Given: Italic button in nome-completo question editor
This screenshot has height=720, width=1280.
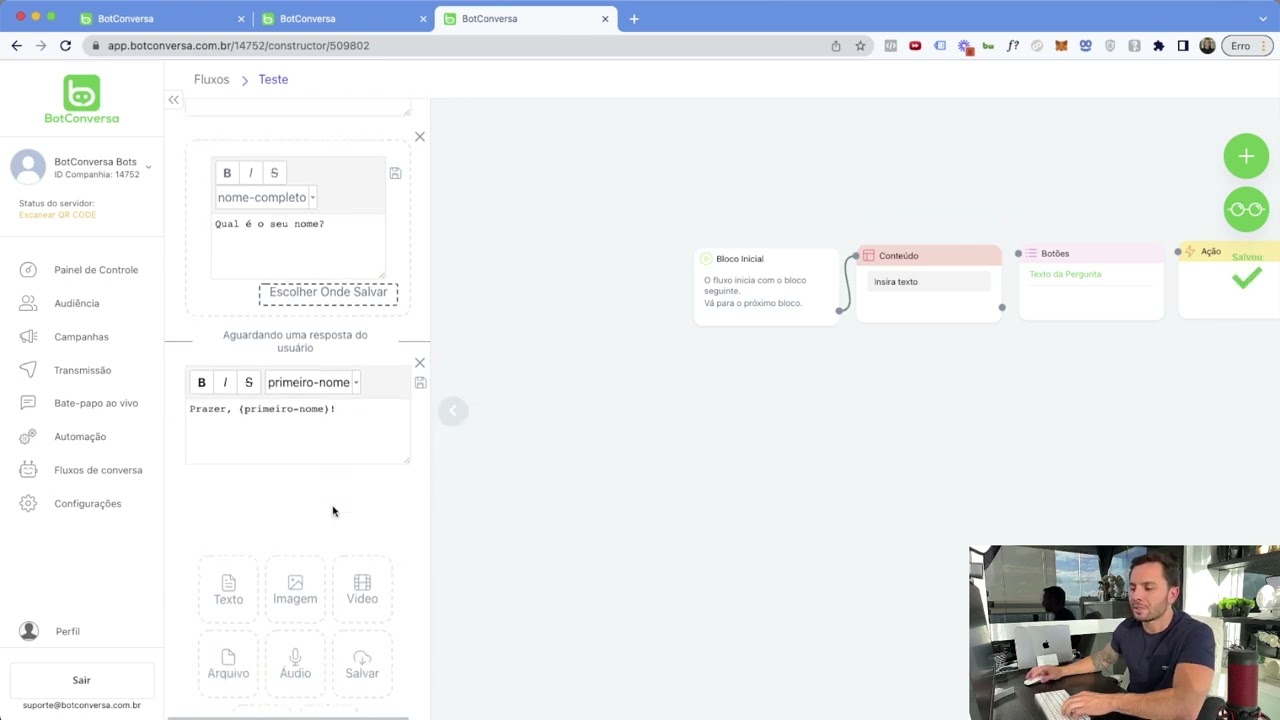Looking at the screenshot, I should (x=250, y=173).
